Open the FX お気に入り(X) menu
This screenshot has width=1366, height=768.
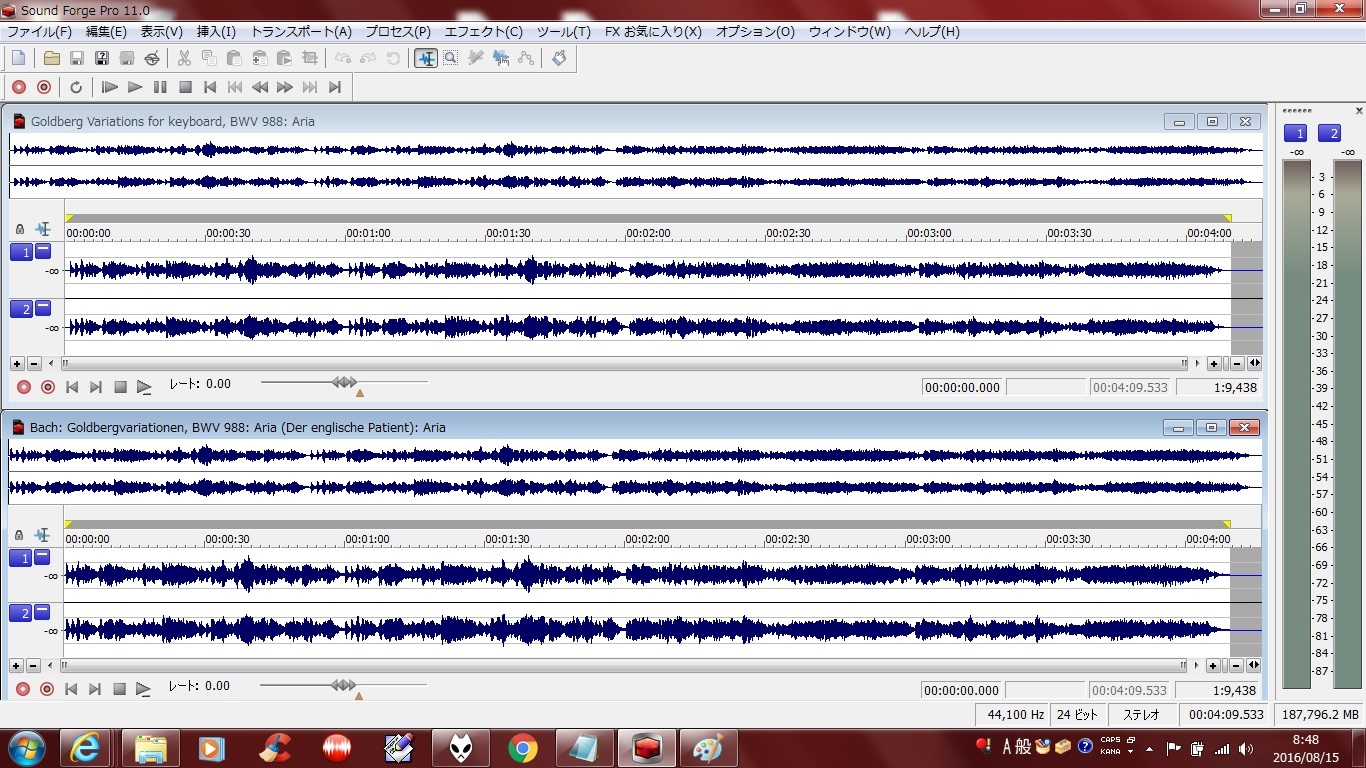(653, 31)
